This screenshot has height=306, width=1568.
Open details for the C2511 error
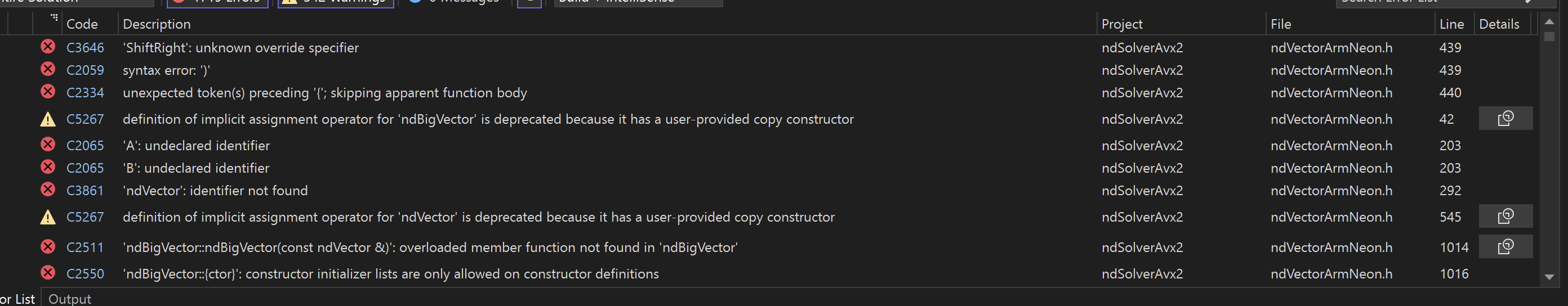pyautogui.click(x=1505, y=247)
